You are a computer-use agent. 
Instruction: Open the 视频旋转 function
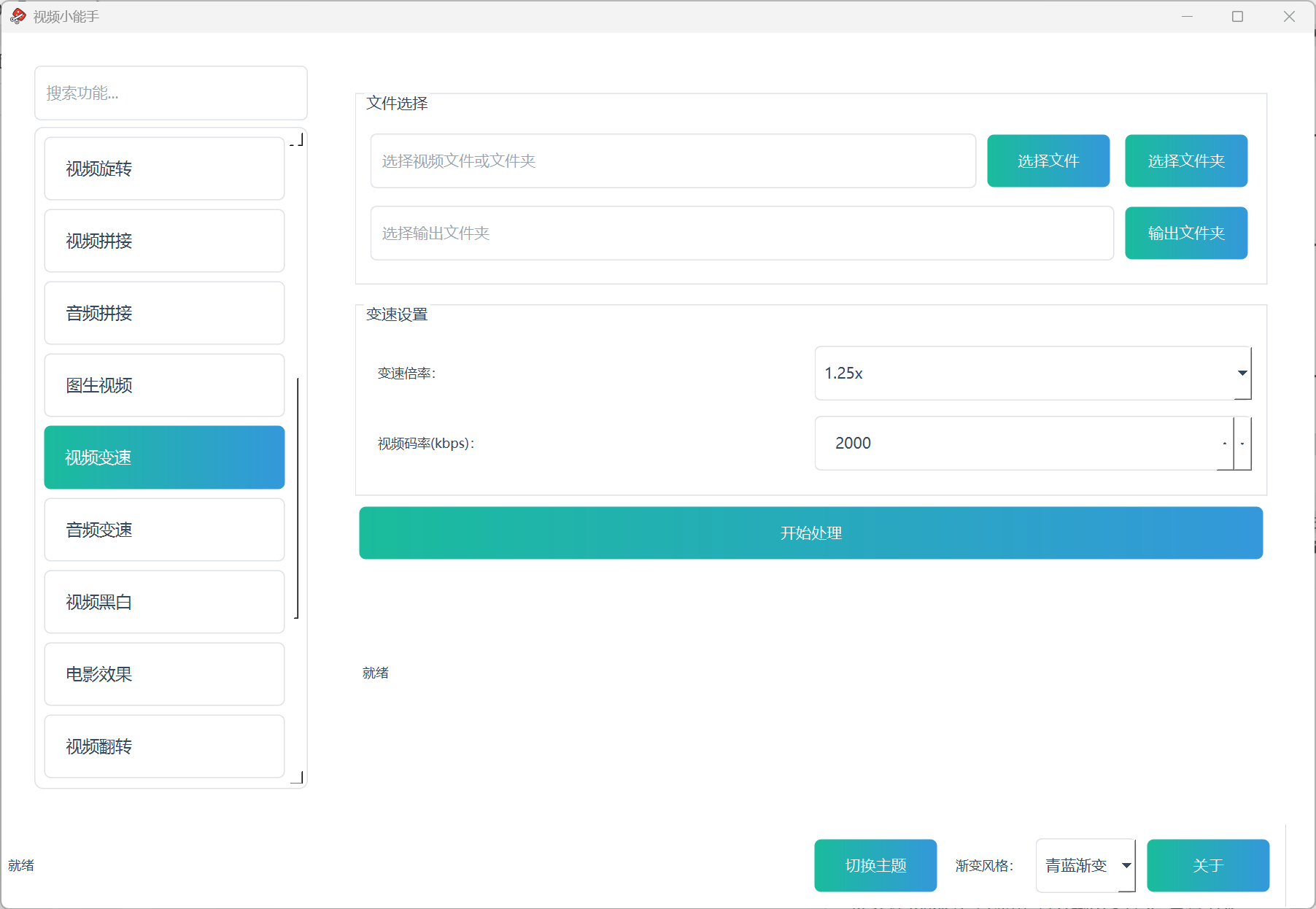point(164,169)
